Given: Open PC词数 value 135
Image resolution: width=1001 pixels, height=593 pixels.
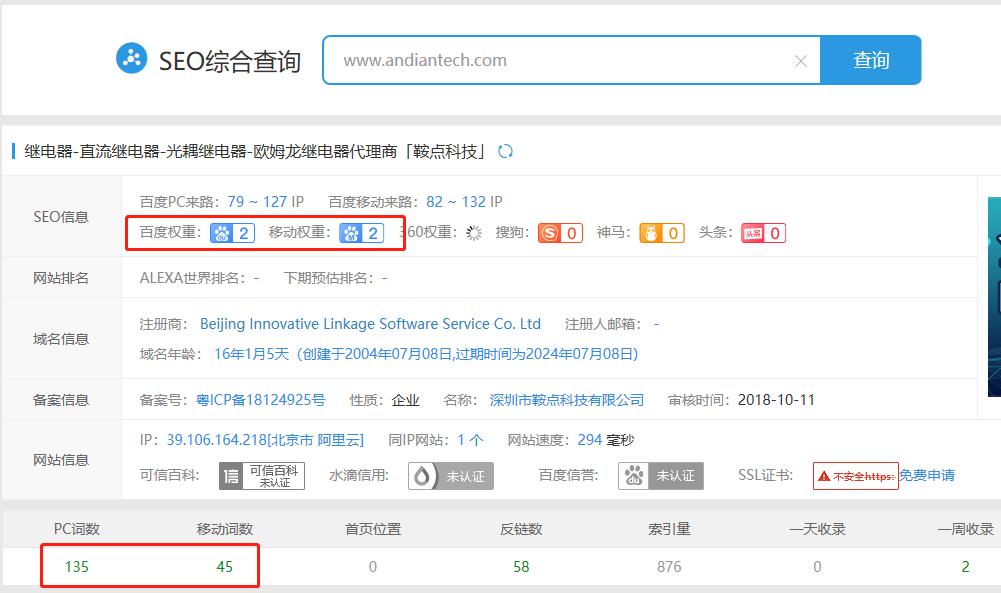Looking at the screenshot, I should click(77, 567).
